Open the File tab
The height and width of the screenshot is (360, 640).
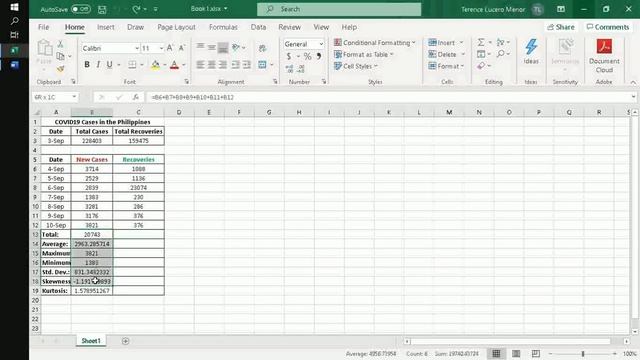pos(44,27)
